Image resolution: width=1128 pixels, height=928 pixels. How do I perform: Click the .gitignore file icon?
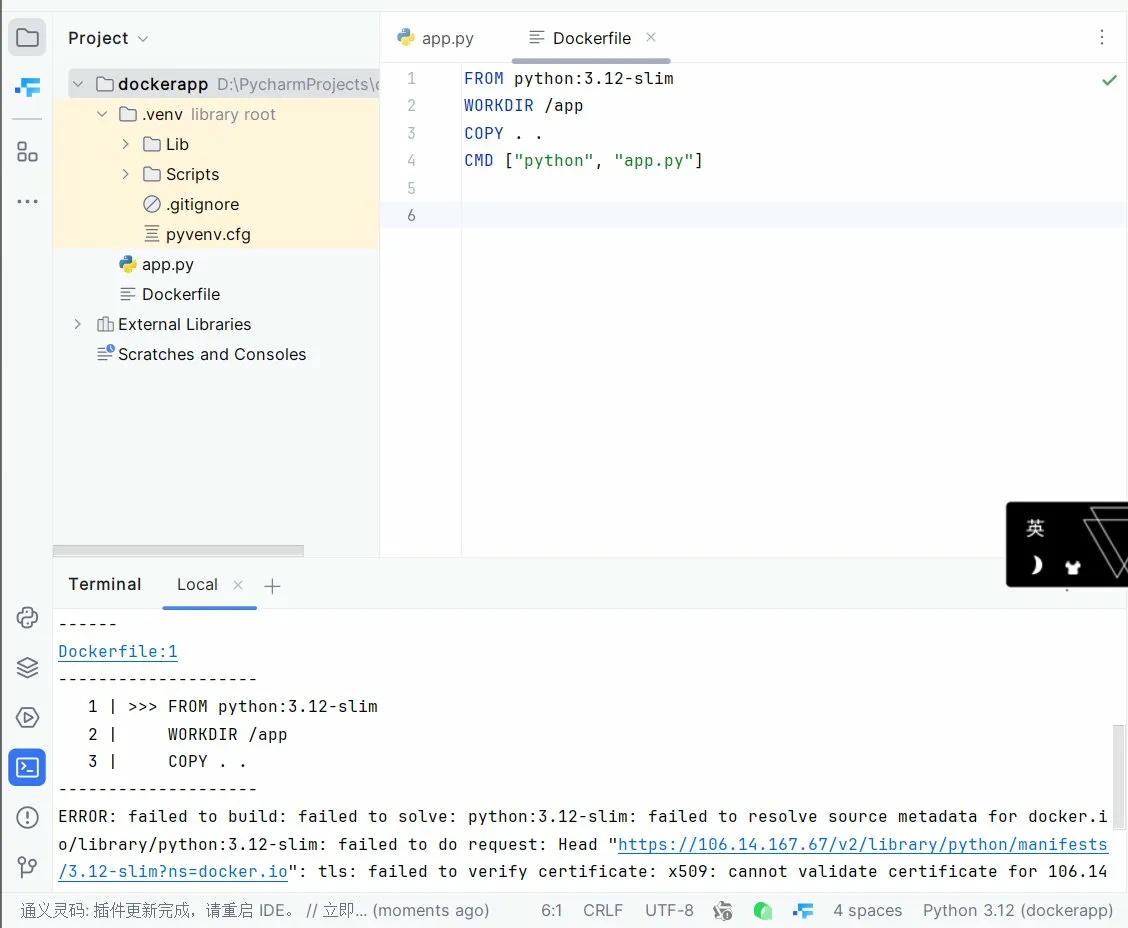tap(152, 204)
